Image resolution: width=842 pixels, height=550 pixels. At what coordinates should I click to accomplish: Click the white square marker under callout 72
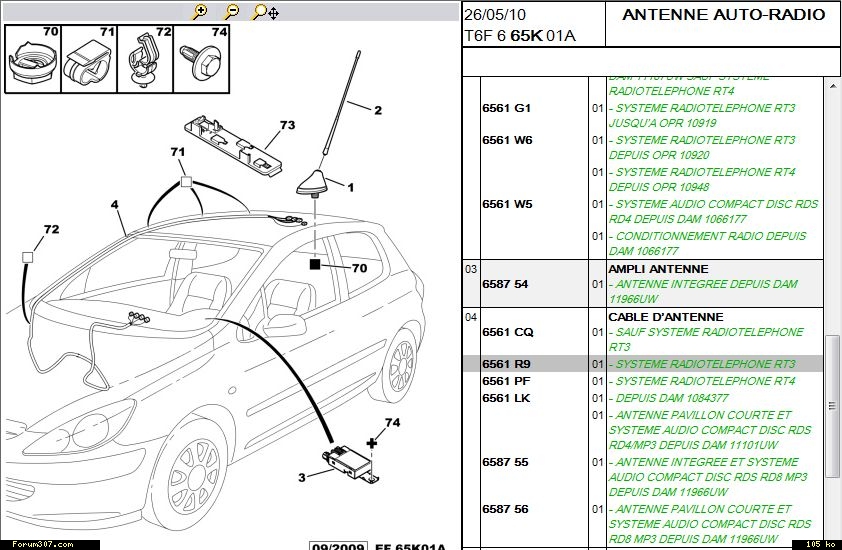[x=28, y=257]
